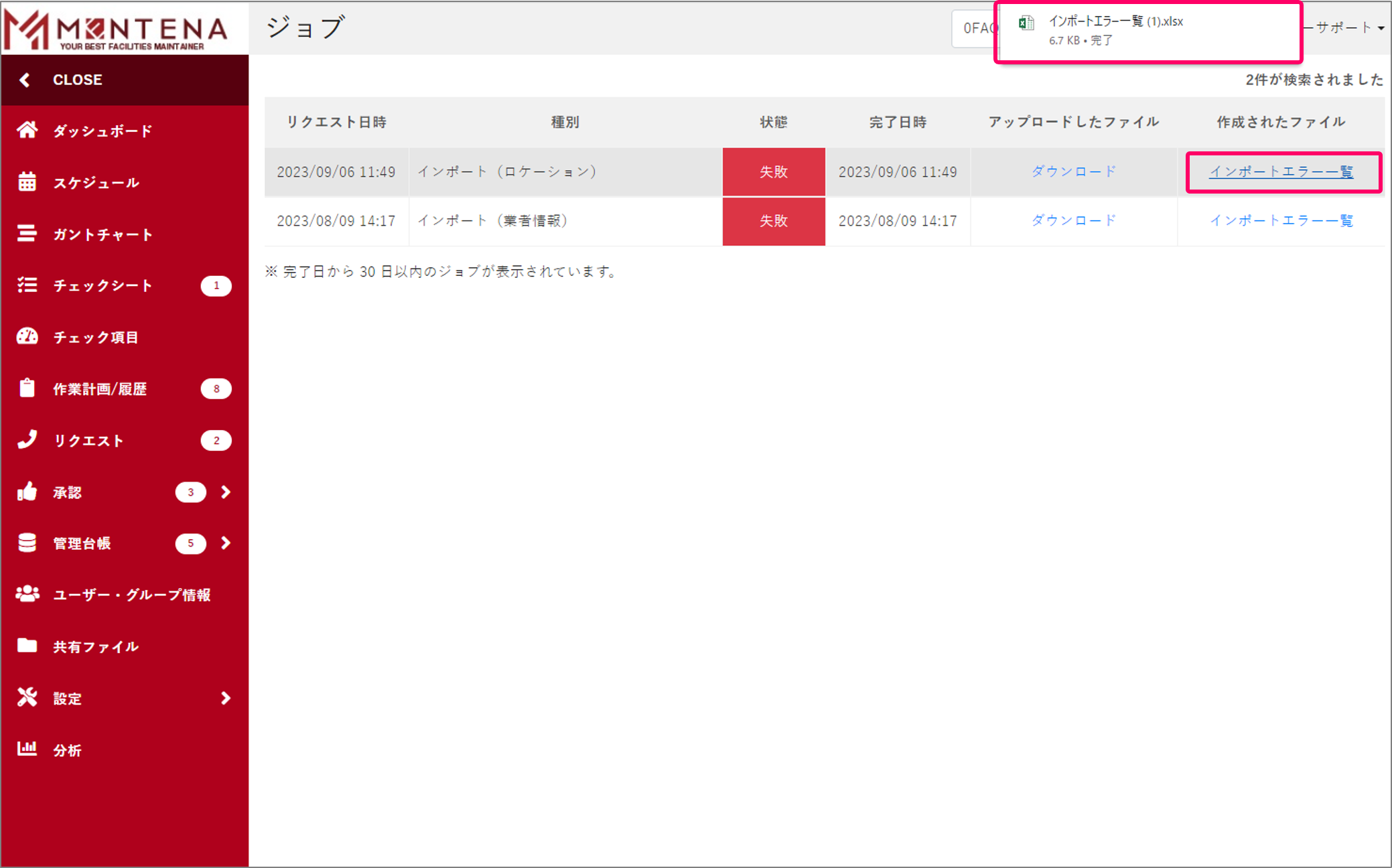This screenshot has width=1392, height=868.
Task: Download uploaded file for location import
Action: [1073, 171]
